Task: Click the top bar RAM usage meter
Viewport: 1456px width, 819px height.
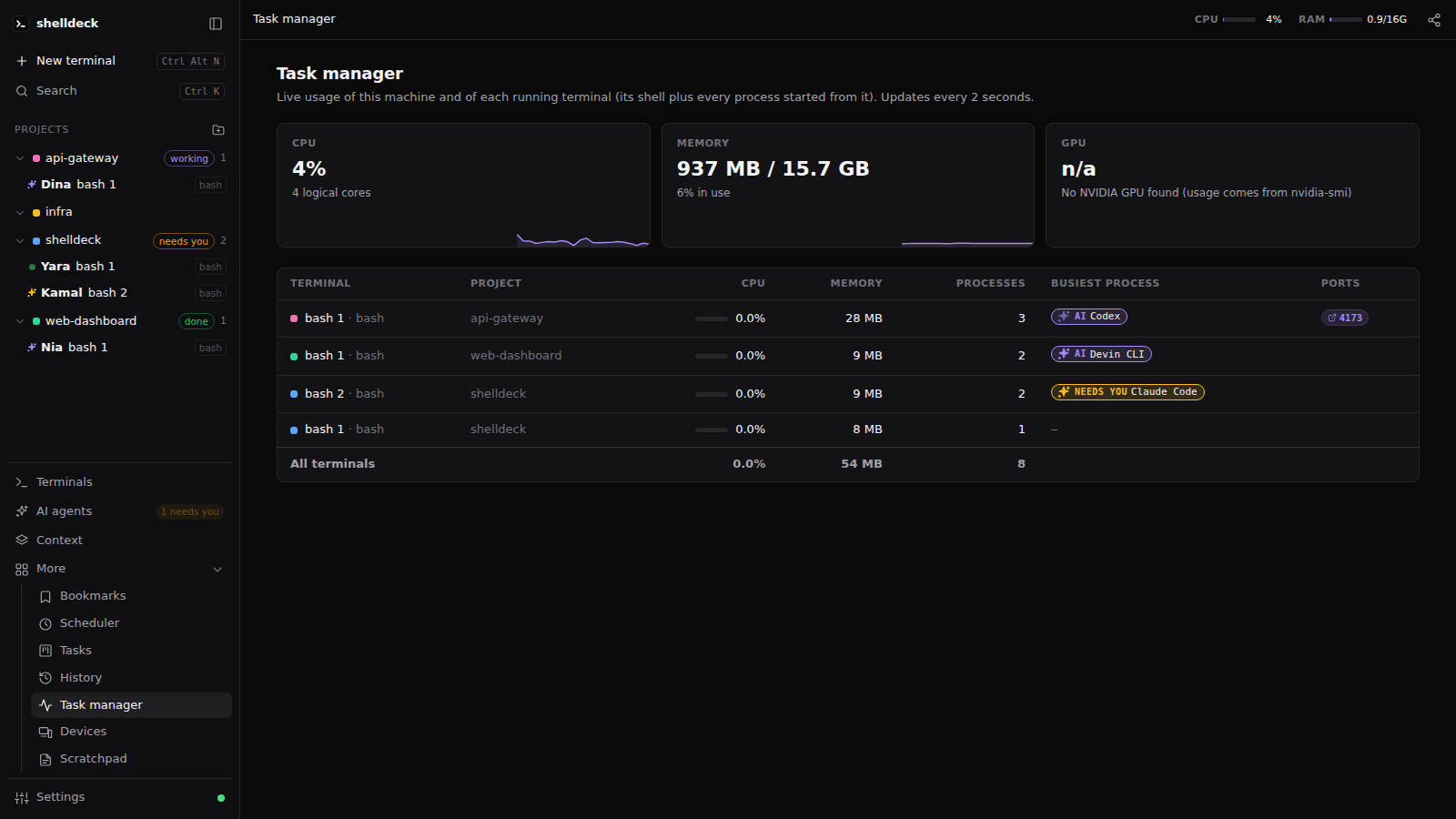Action: click(x=1352, y=19)
